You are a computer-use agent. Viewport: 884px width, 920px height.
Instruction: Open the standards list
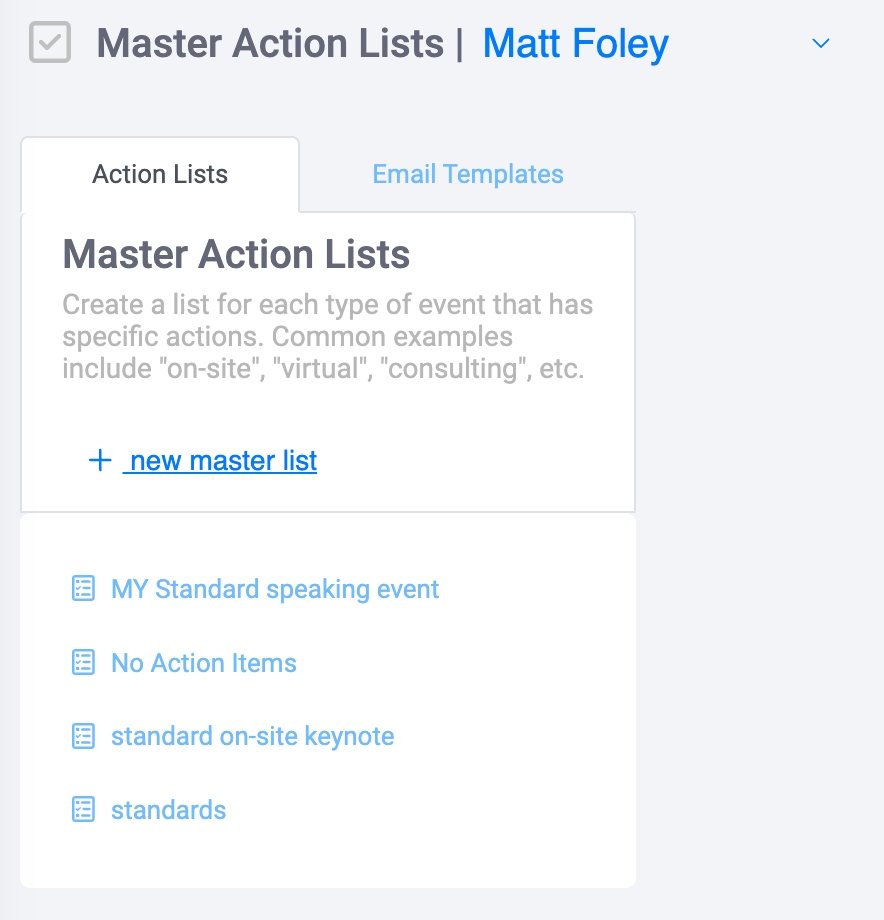168,810
